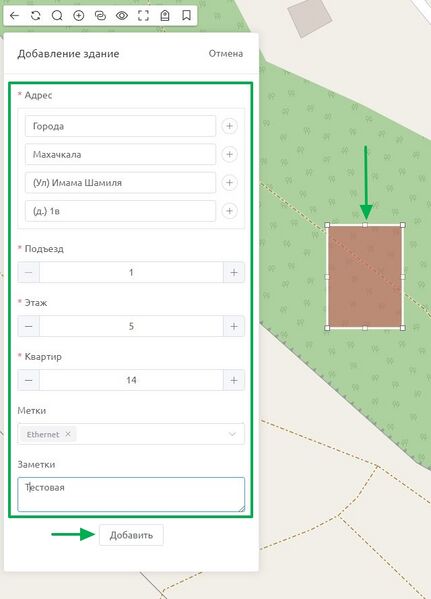Increase the Подъезд counter value

234,272
